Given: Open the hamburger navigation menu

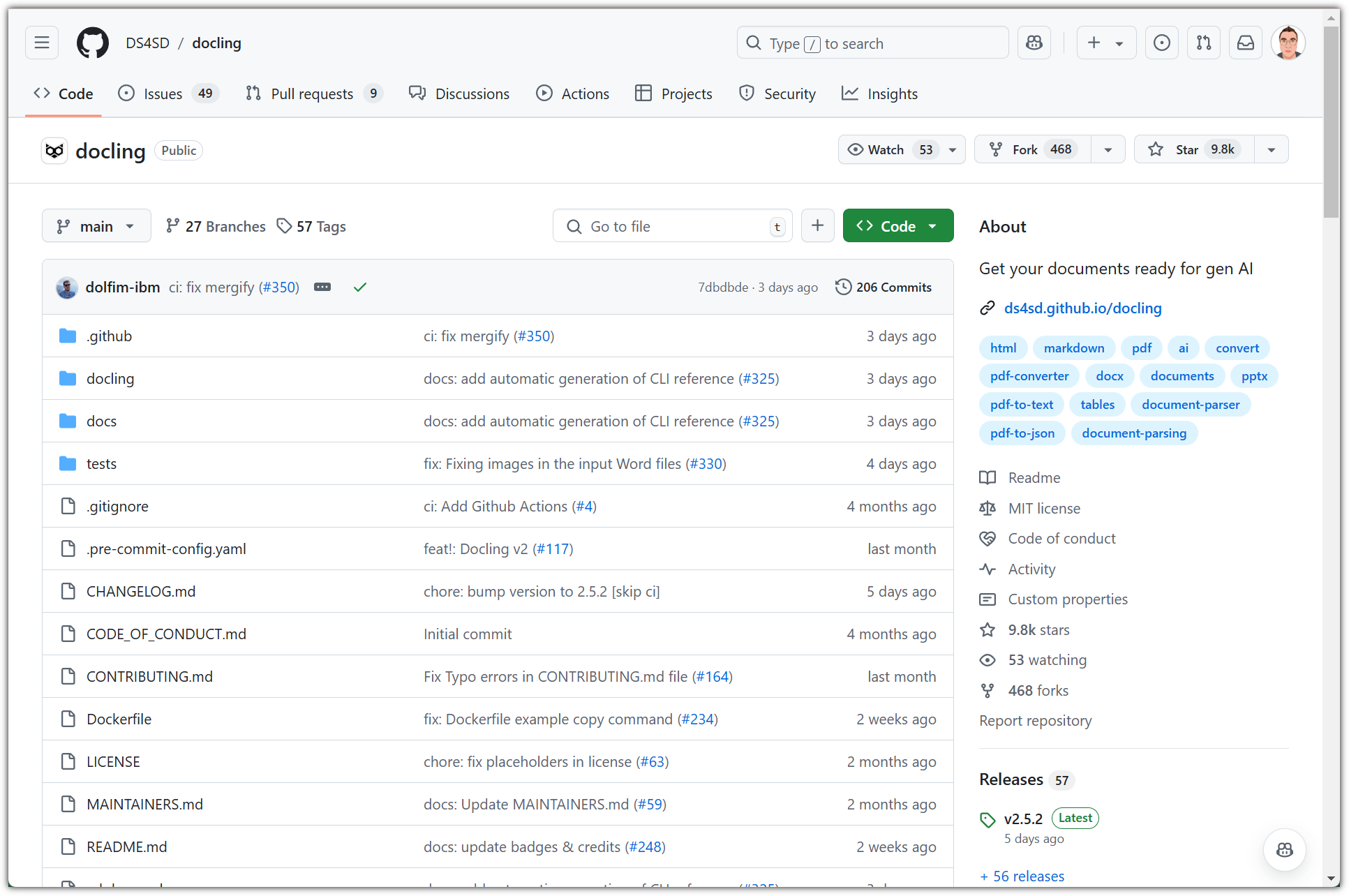Looking at the screenshot, I should 42,43.
